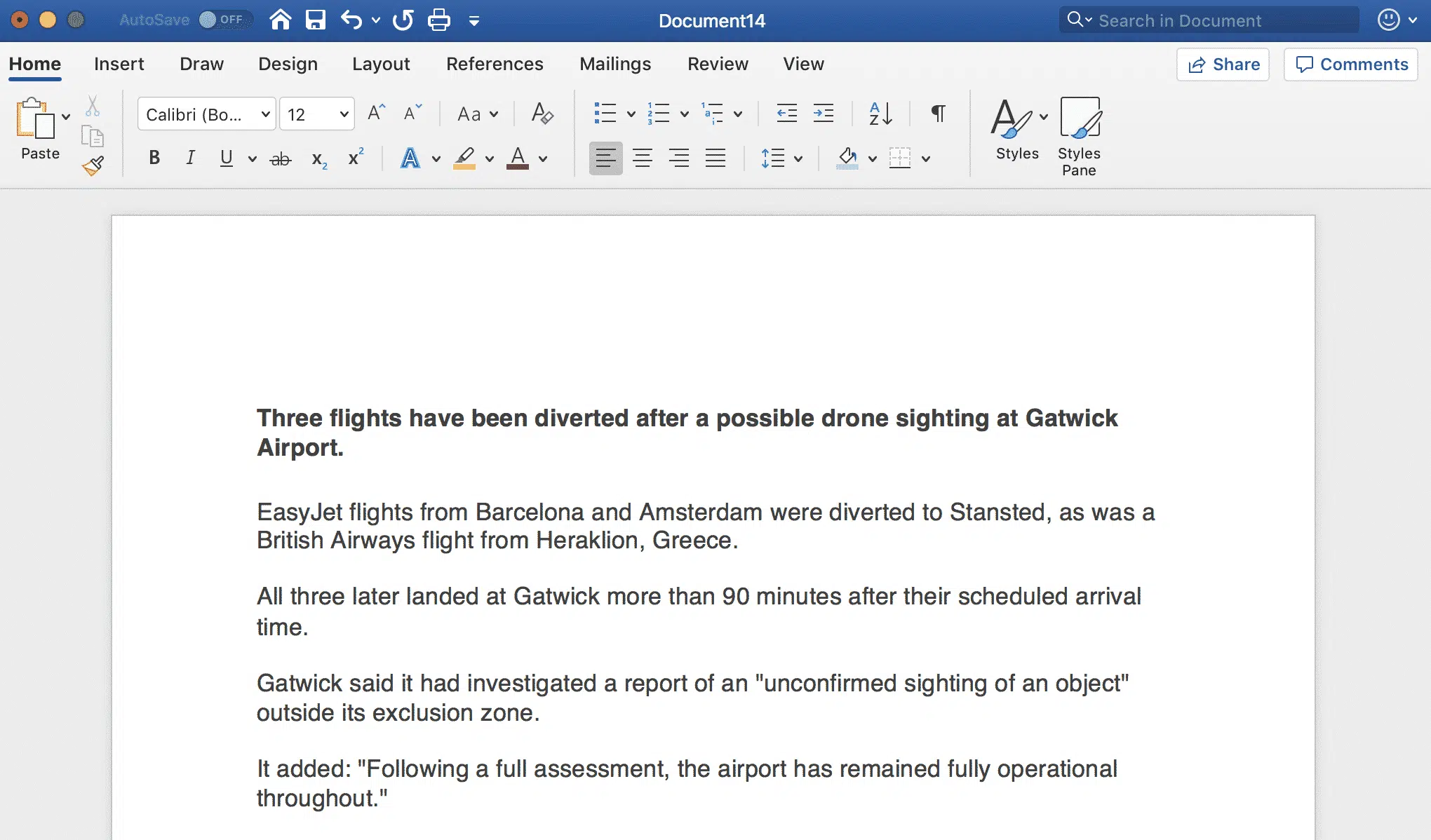Click the Search in Document field

pyautogui.click(x=1209, y=20)
